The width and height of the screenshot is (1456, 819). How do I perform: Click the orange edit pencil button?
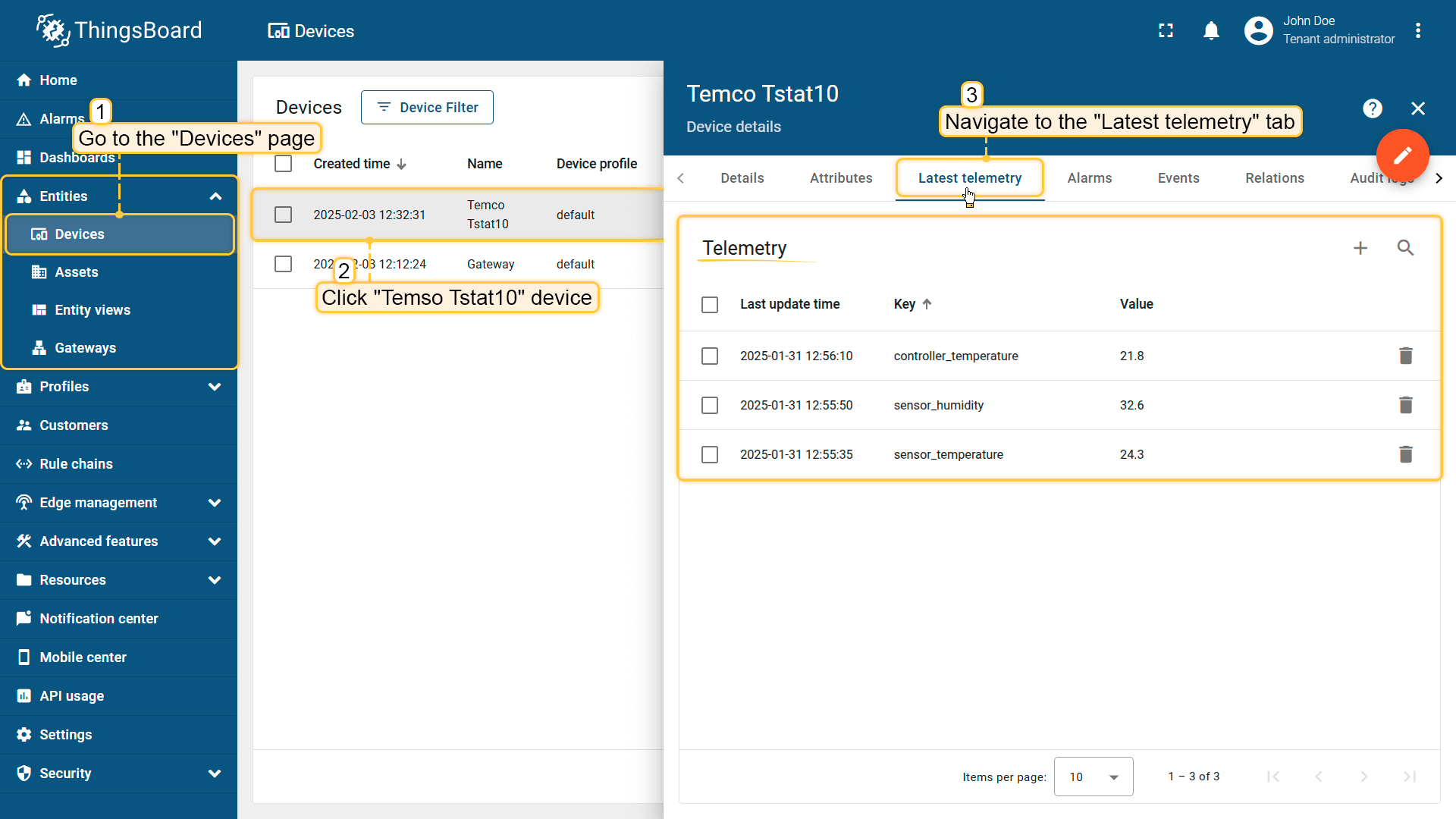1402,155
